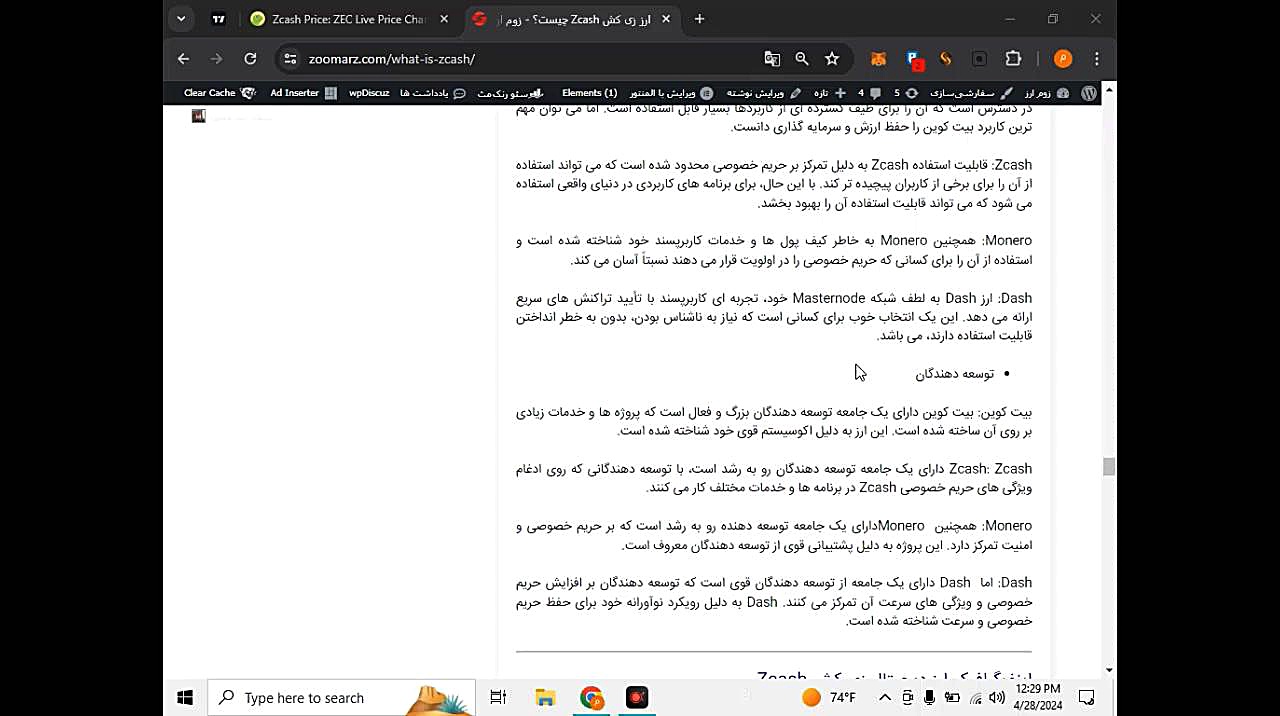Image resolution: width=1280 pixels, height=716 pixels.
Task: Open the MetaMask fox extension
Action: 878,59
